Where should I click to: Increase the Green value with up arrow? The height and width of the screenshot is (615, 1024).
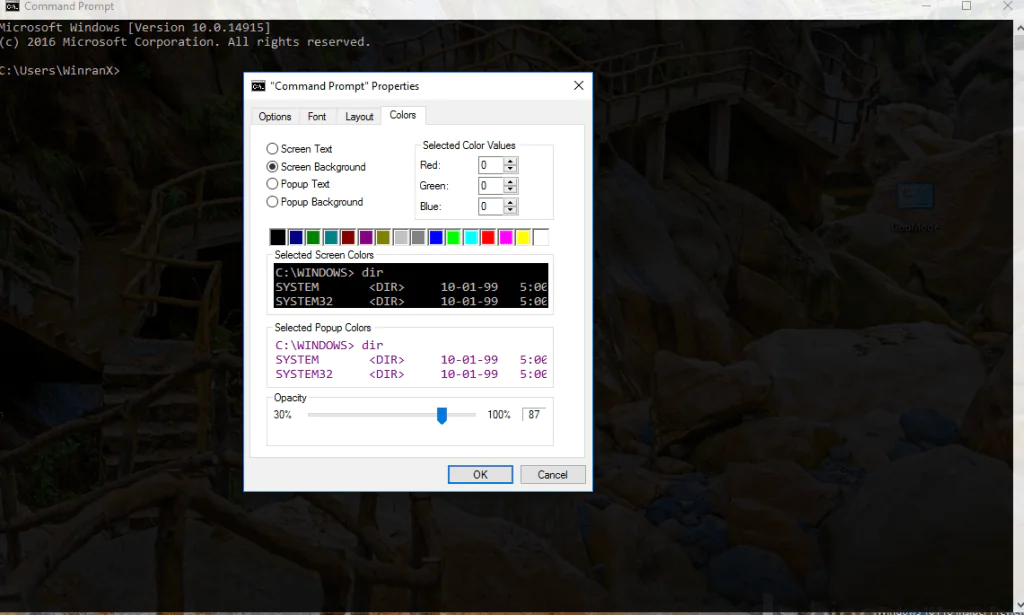511,182
